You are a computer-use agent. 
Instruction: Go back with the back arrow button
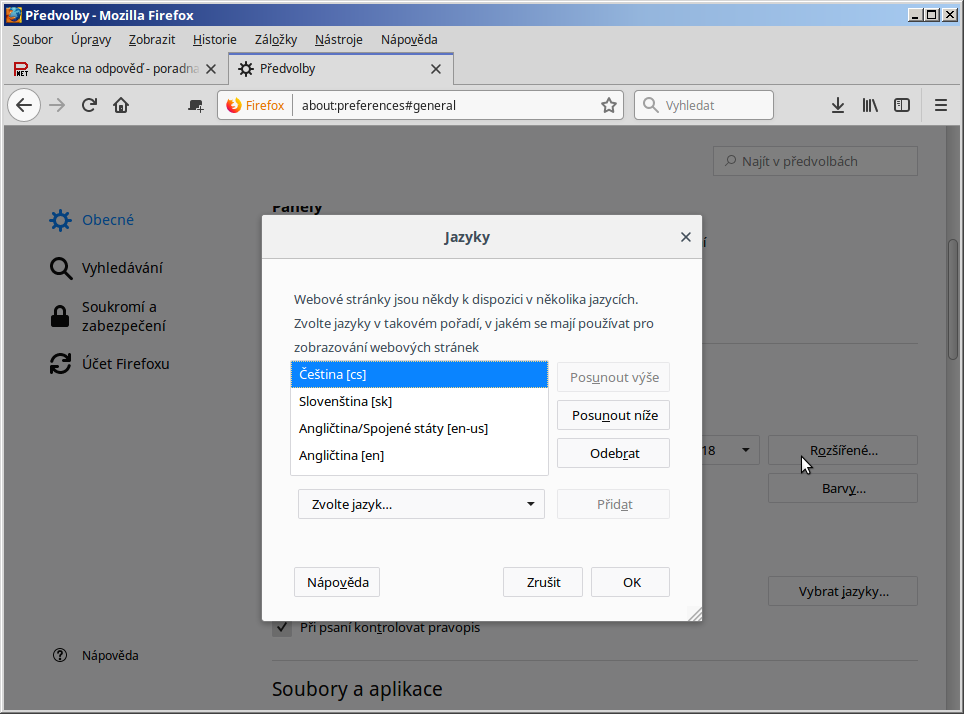click(x=24, y=105)
